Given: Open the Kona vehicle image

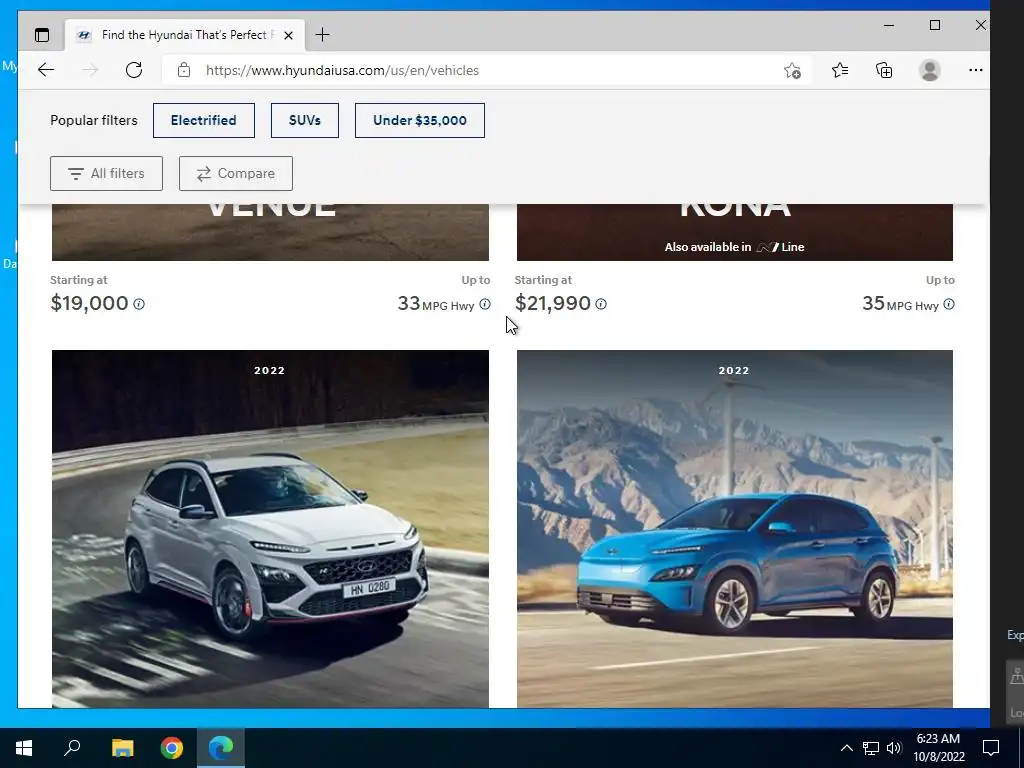Looking at the screenshot, I should point(735,232).
